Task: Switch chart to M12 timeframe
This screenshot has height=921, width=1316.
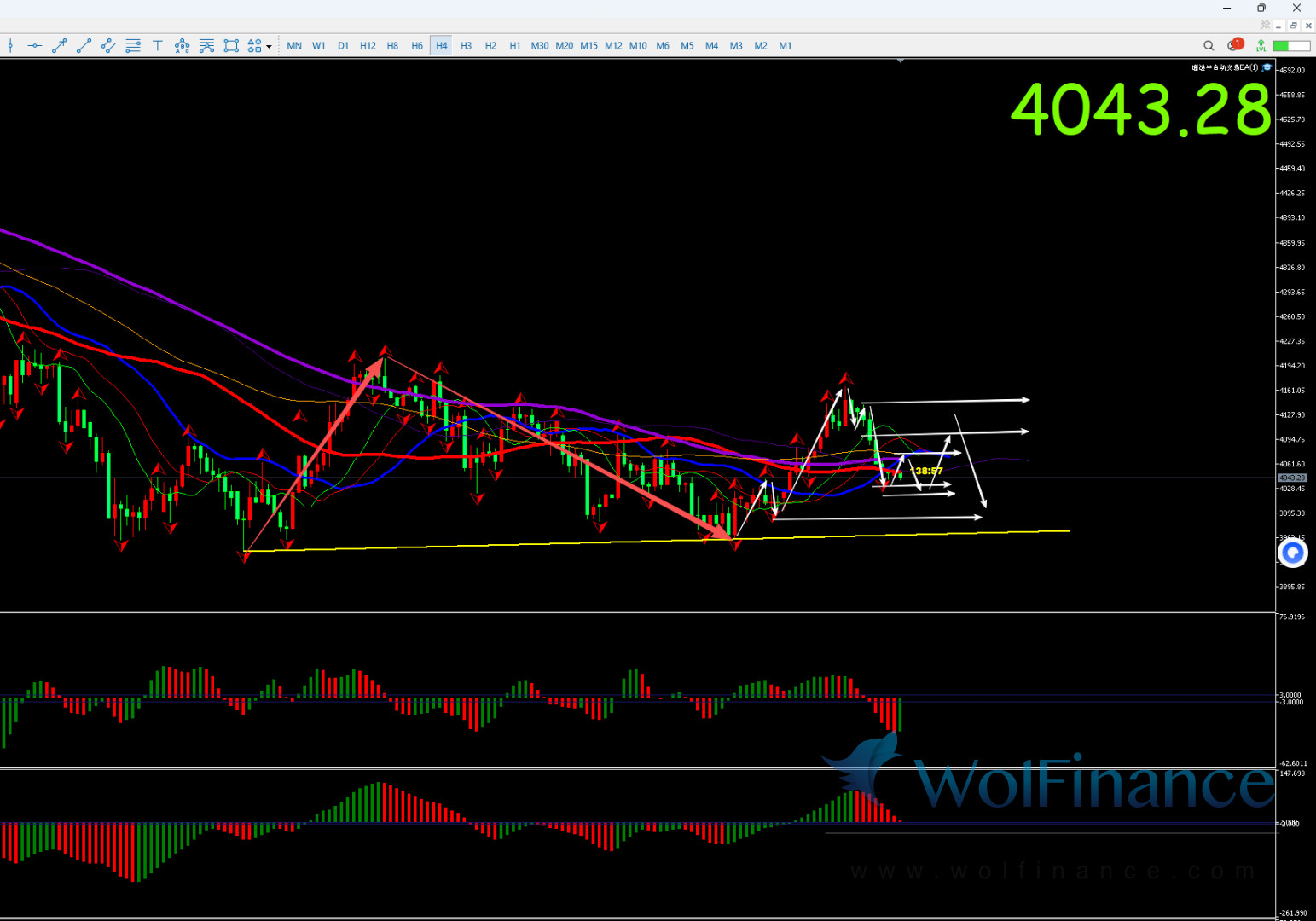Action: [x=613, y=46]
